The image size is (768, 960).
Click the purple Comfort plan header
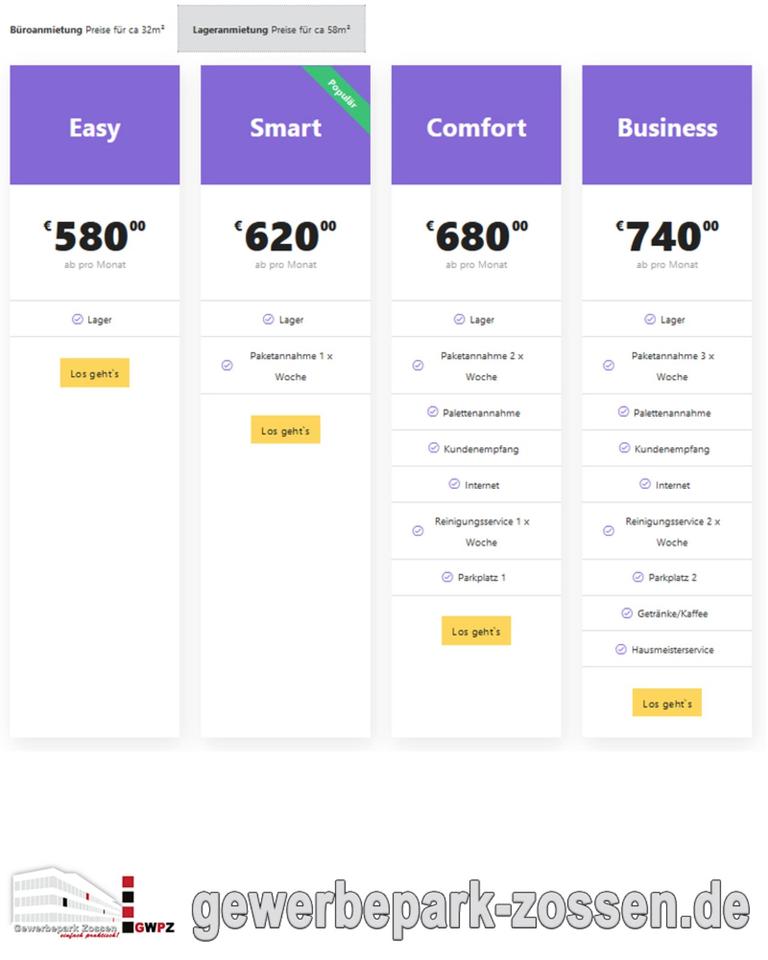pos(476,126)
